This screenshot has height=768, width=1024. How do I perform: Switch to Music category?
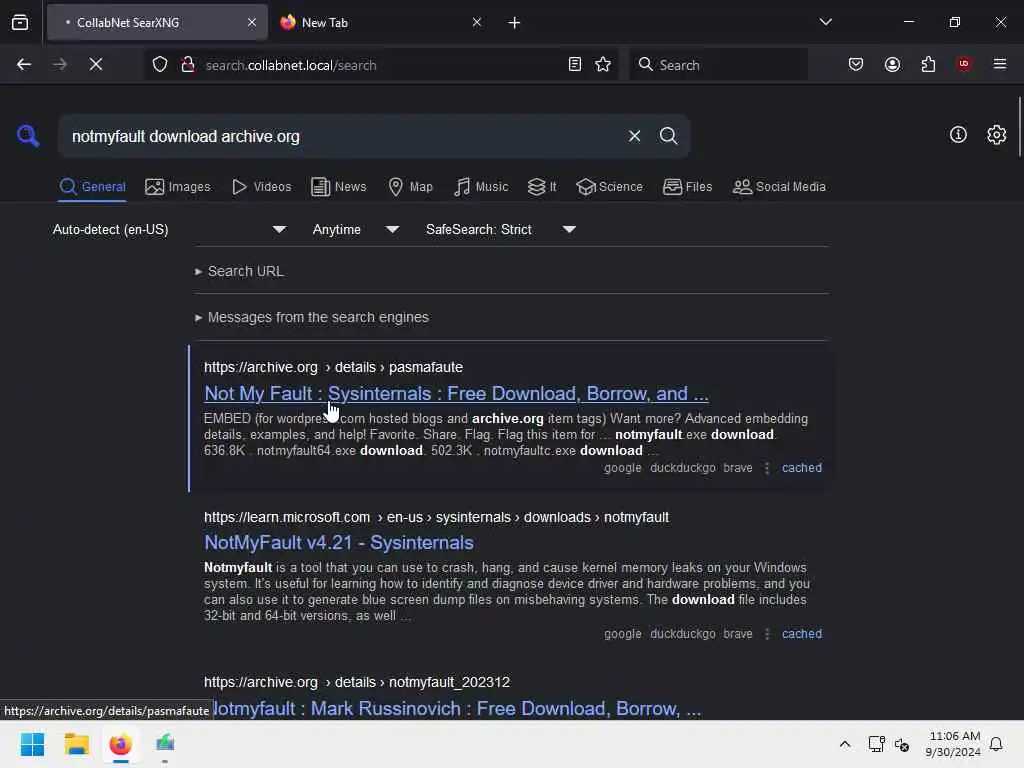point(481,187)
